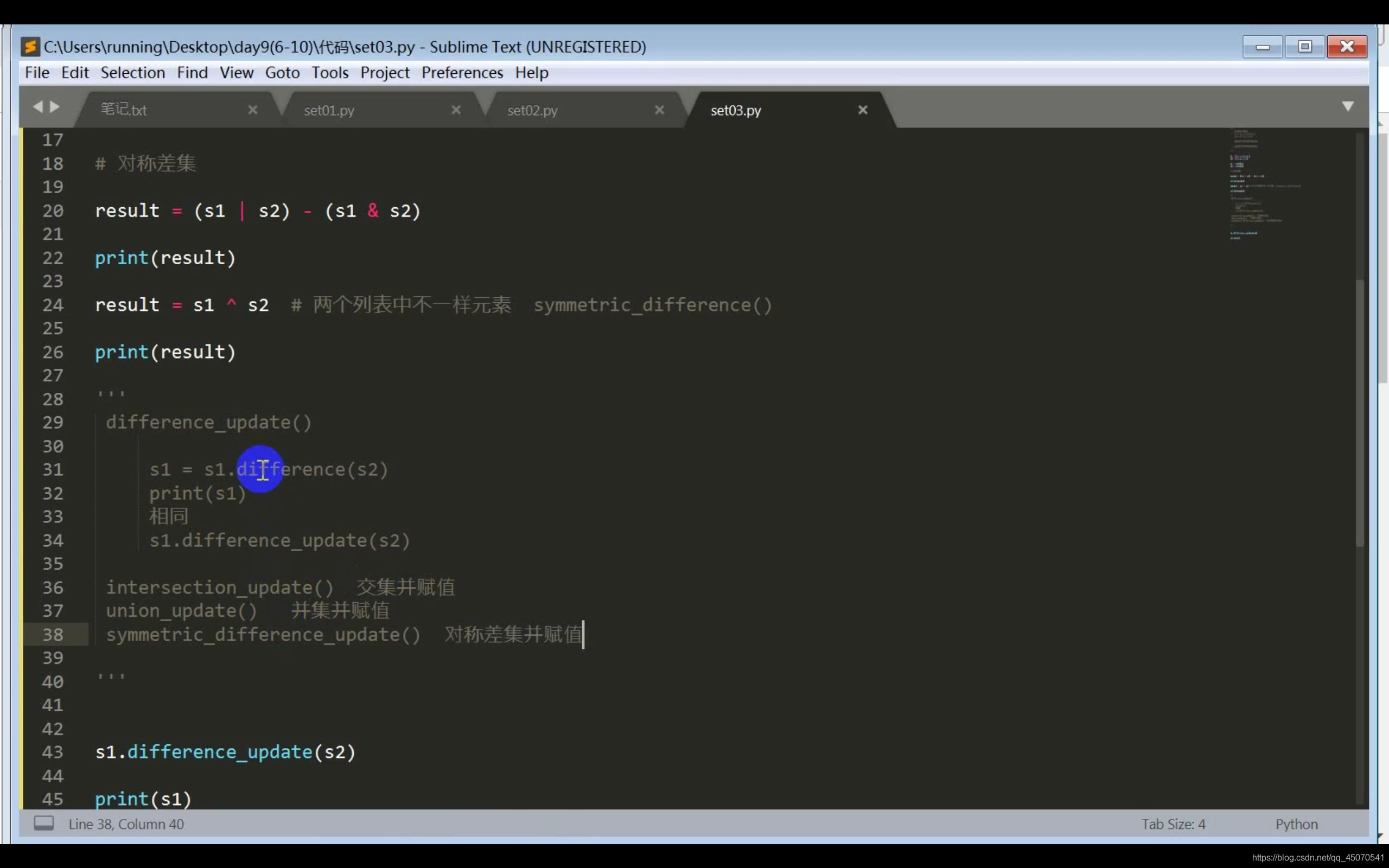The width and height of the screenshot is (1389, 868).
Task: Click the Sublime Text title bar icon
Action: (30, 47)
